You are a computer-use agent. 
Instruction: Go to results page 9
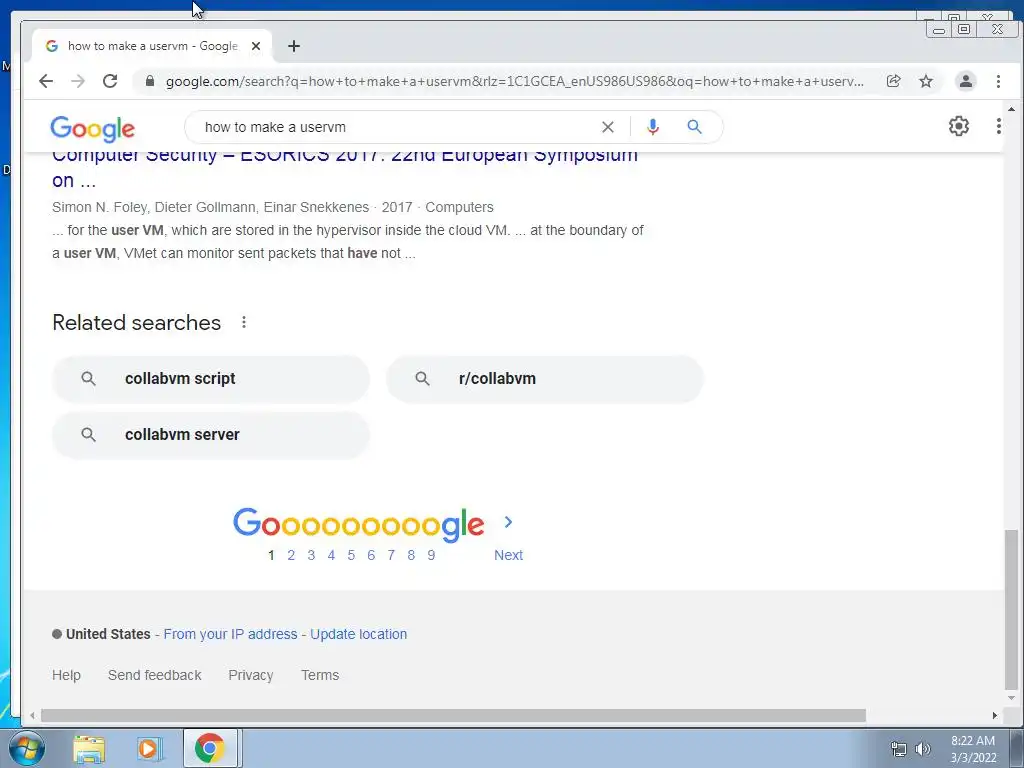coord(431,555)
